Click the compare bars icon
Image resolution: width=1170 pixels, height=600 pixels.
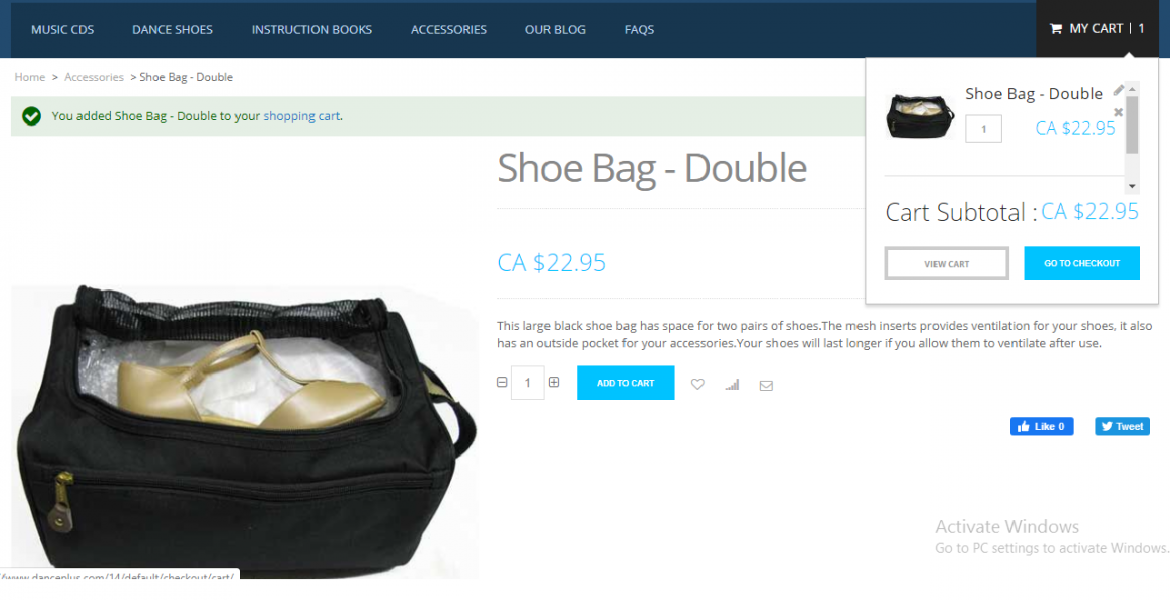(732, 384)
